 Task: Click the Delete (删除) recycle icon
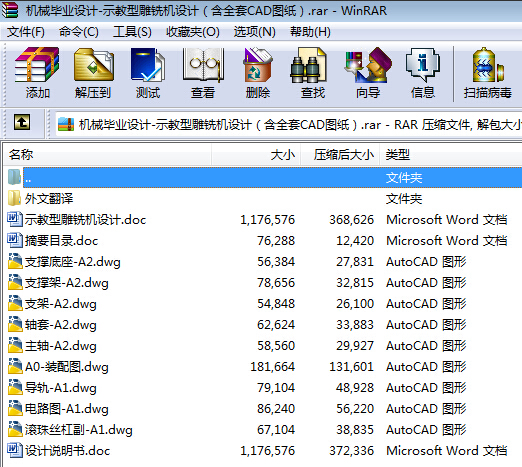pyautogui.click(x=258, y=65)
